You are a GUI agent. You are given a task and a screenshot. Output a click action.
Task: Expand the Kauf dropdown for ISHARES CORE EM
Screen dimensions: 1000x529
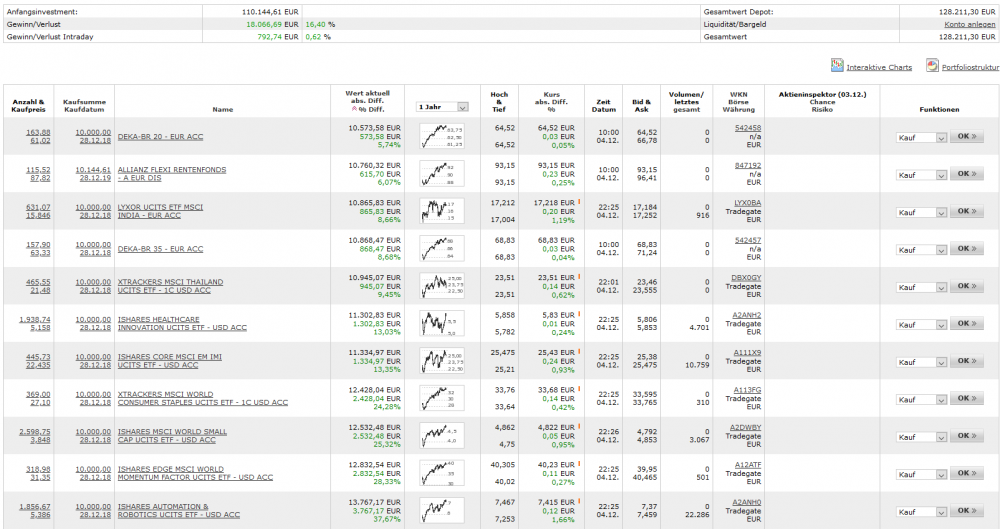(x=922, y=362)
